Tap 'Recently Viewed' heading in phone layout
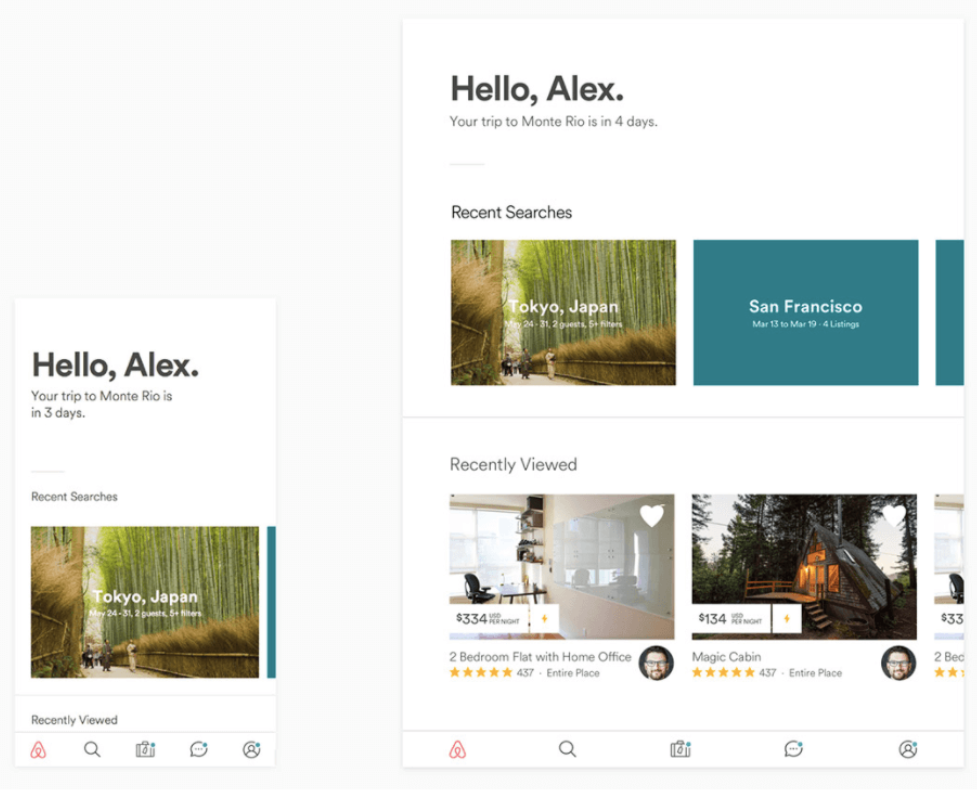This screenshot has width=977, height=791. 74,720
